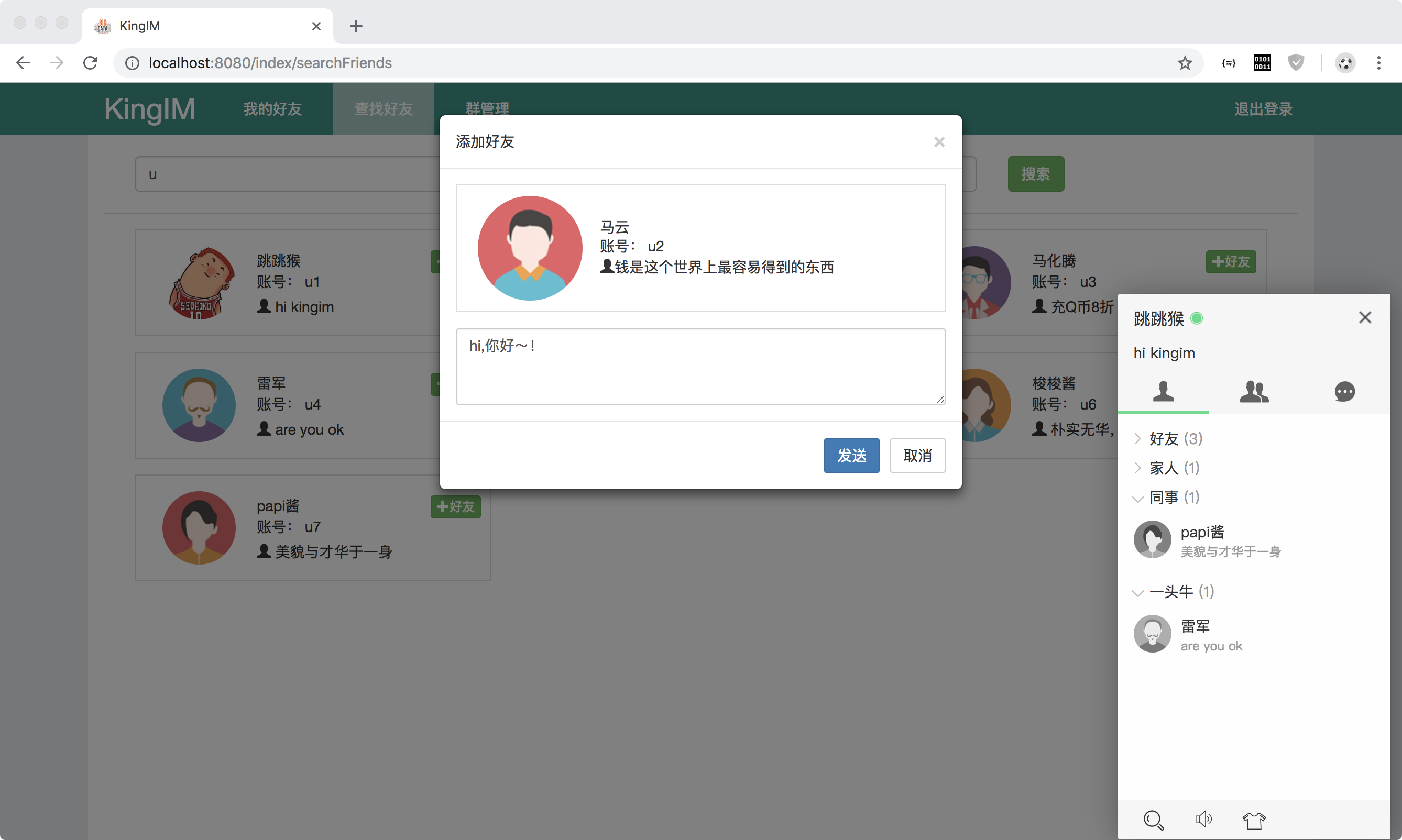1402x840 pixels.
Task: Toggle the sound speaker icon
Action: pyautogui.click(x=1203, y=820)
